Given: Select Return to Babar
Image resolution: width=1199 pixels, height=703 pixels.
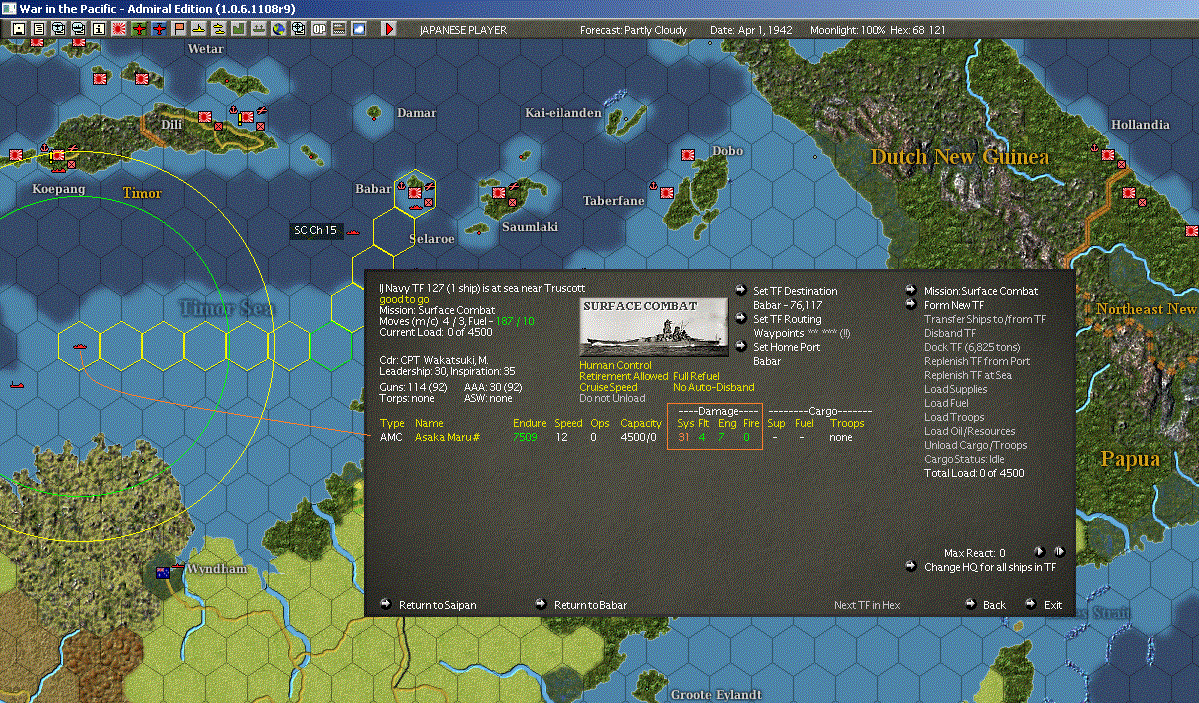Looking at the screenshot, I should tap(590, 605).
